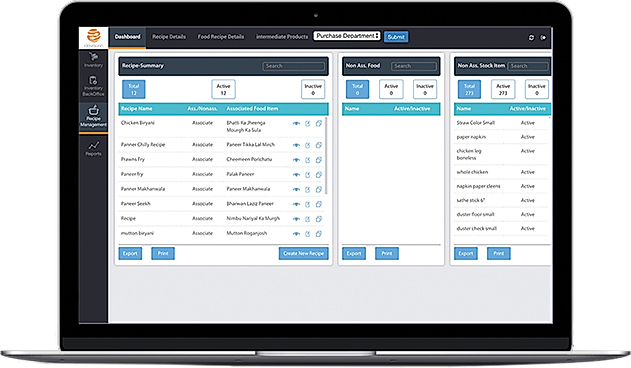Viewport: 631px width, 368px height.
Task: Click the blue Submit button
Action: 396,37
